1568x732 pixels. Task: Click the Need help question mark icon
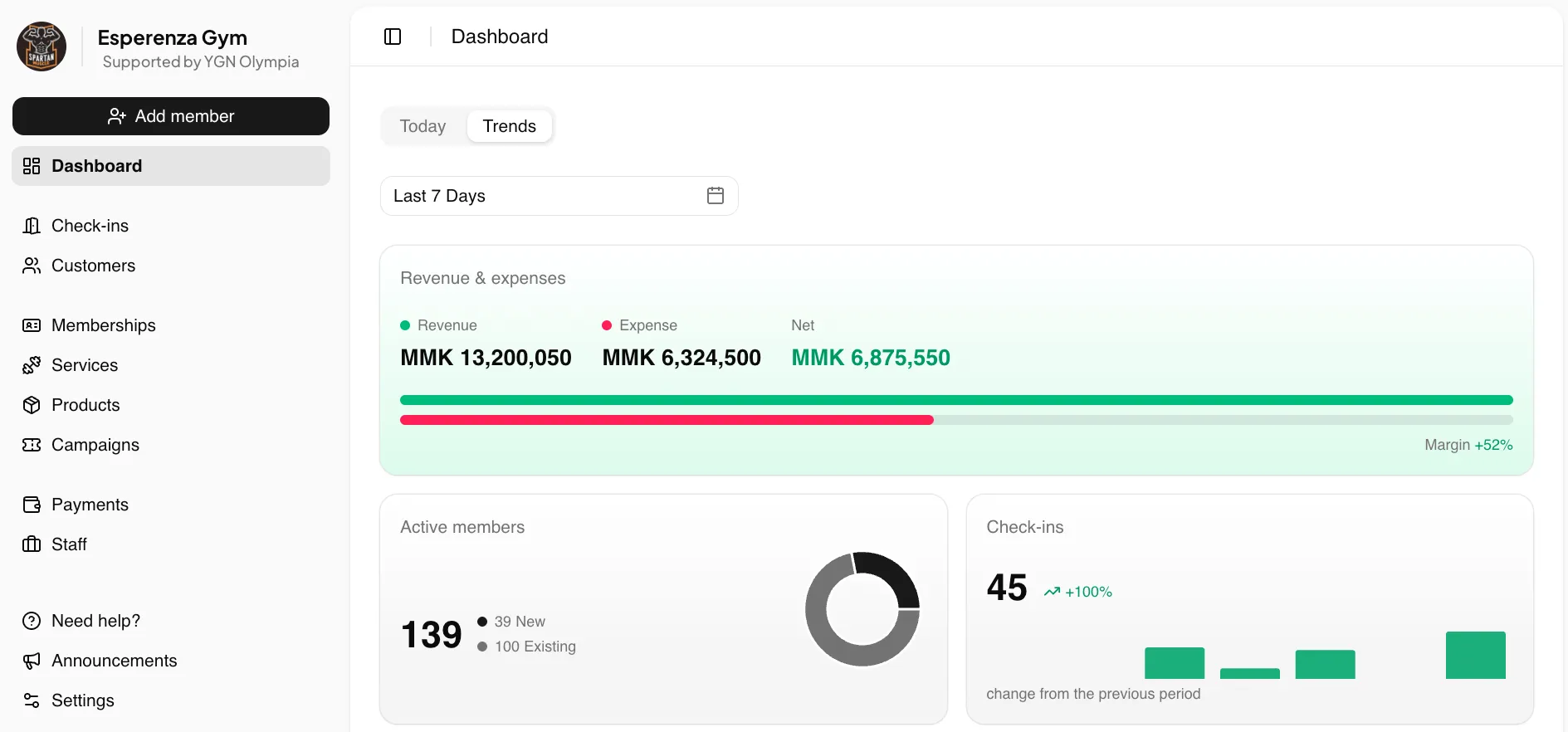32,621
